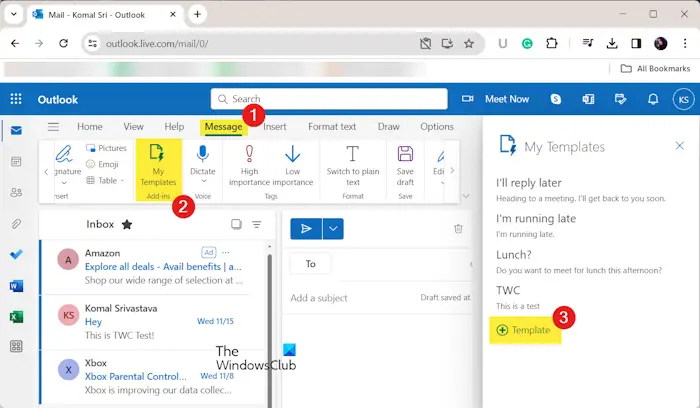Insert Pictures from the ribbon

pyautogui.click(x=106, y=148)
